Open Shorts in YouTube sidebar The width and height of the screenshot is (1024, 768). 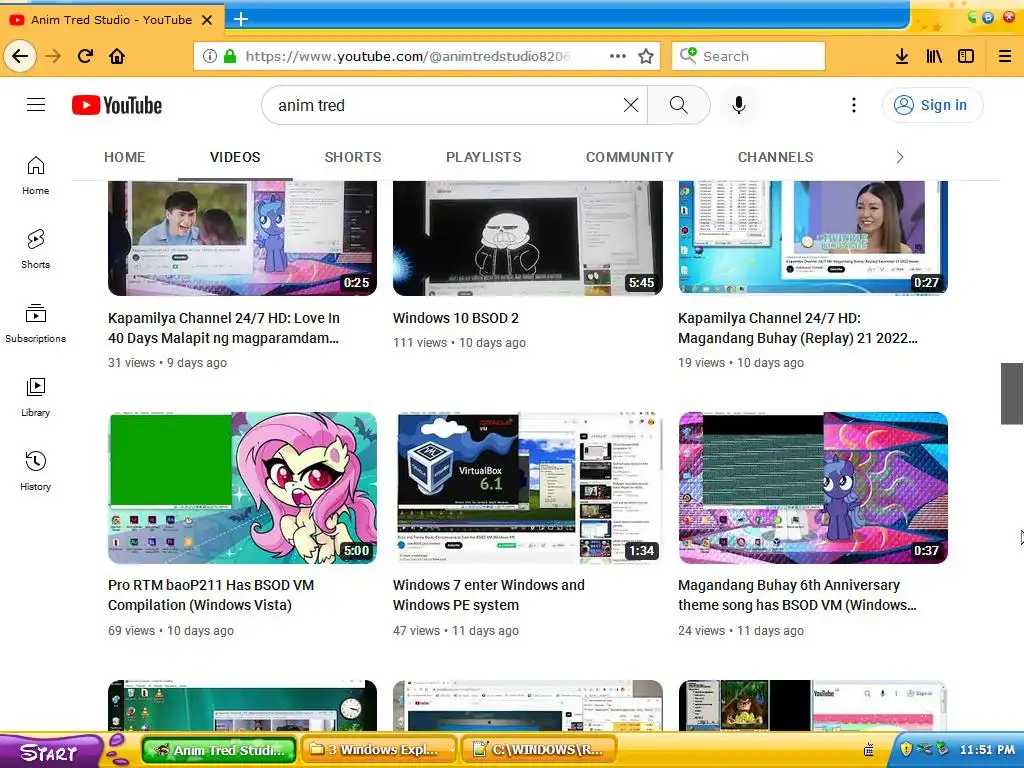point(35,249)
